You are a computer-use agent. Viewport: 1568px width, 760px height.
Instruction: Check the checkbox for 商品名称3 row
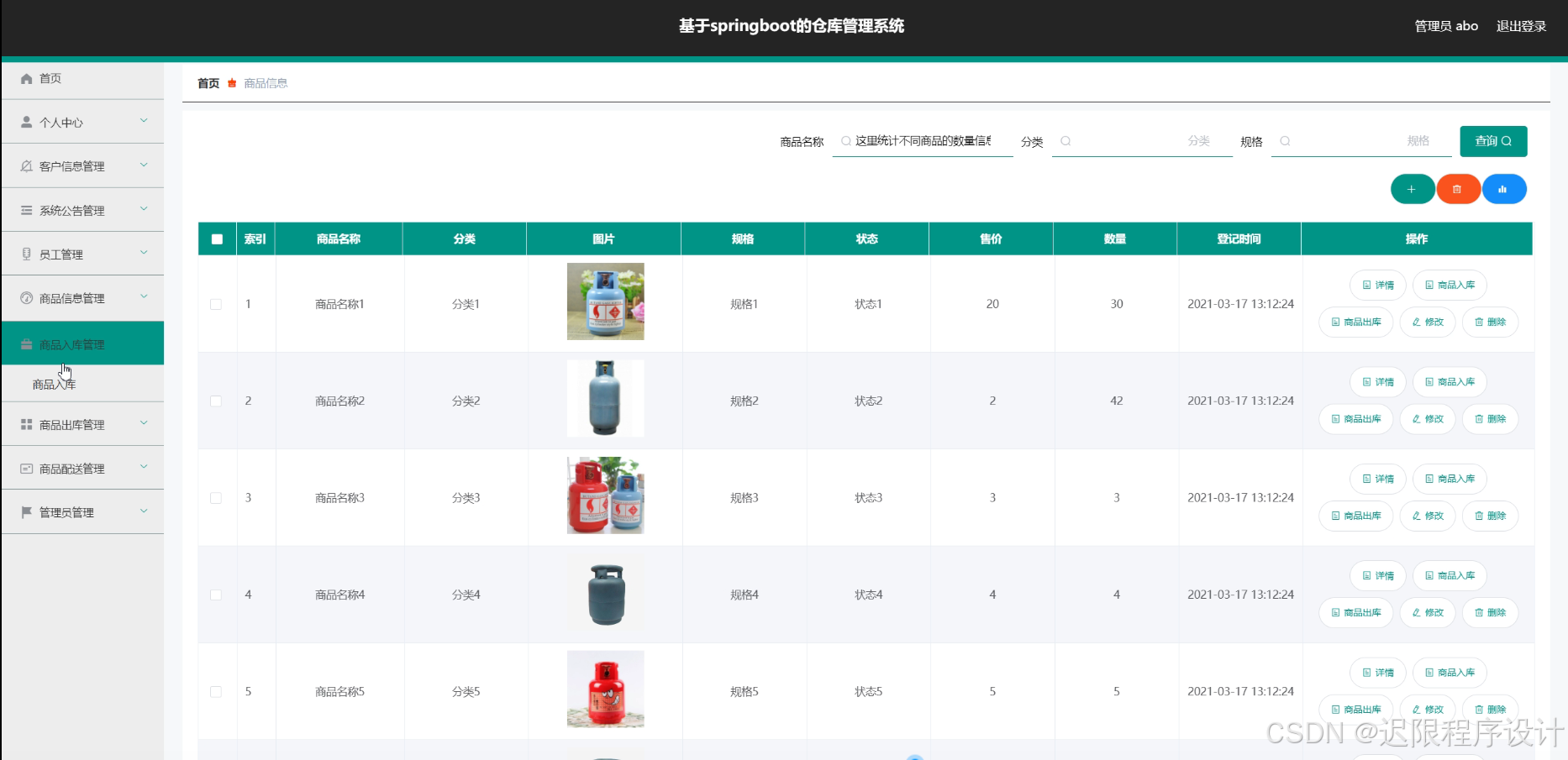216,497
